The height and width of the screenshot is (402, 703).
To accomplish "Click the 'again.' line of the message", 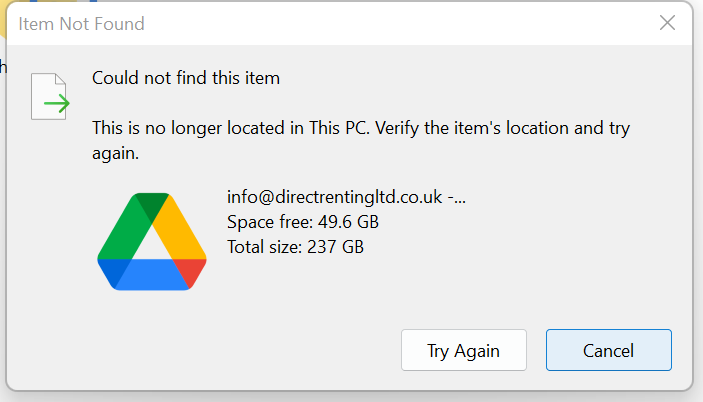I will click(x=115, y=153).
